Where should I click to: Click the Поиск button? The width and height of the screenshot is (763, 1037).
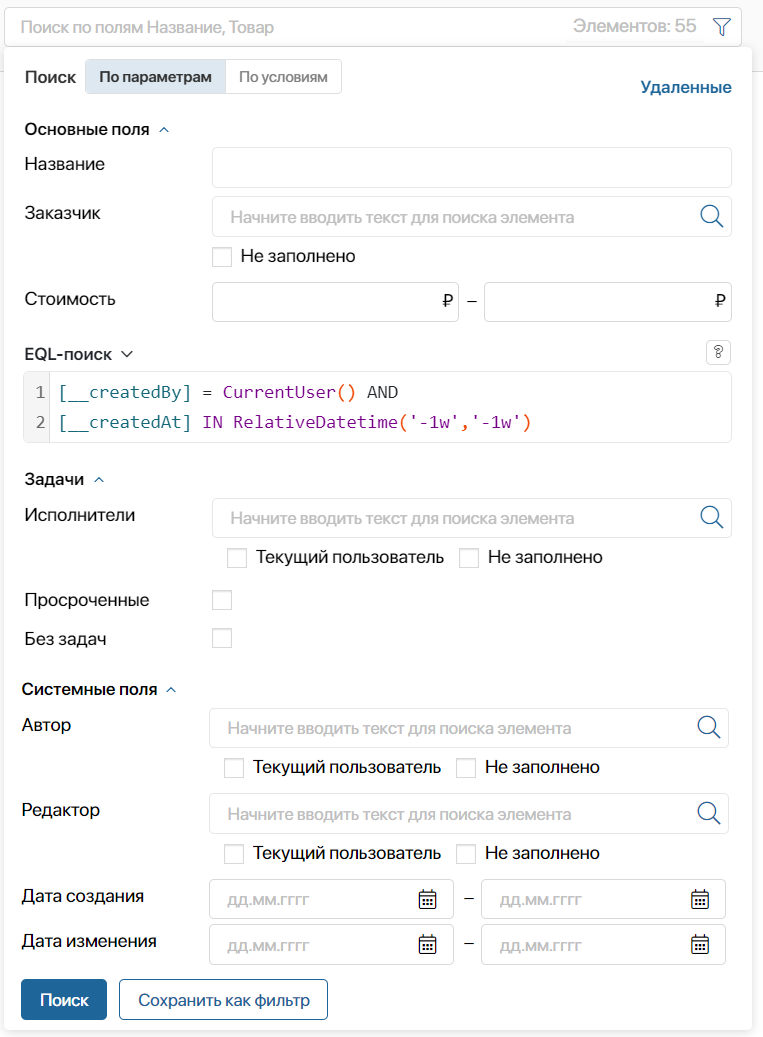point(64,999)
